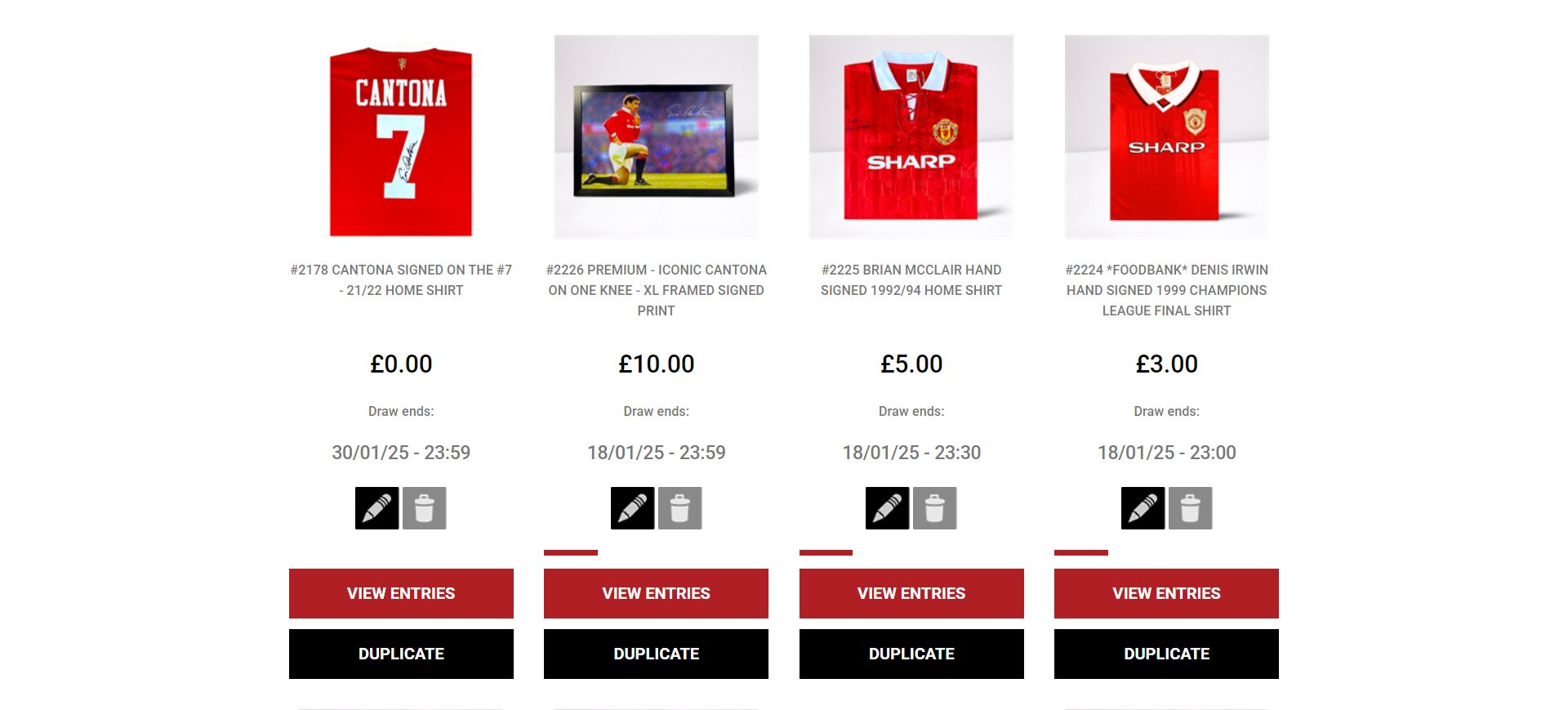
Task: Click pencil icon for #2226 framed print
Action: pyautogui.click(x=632, y=508)
